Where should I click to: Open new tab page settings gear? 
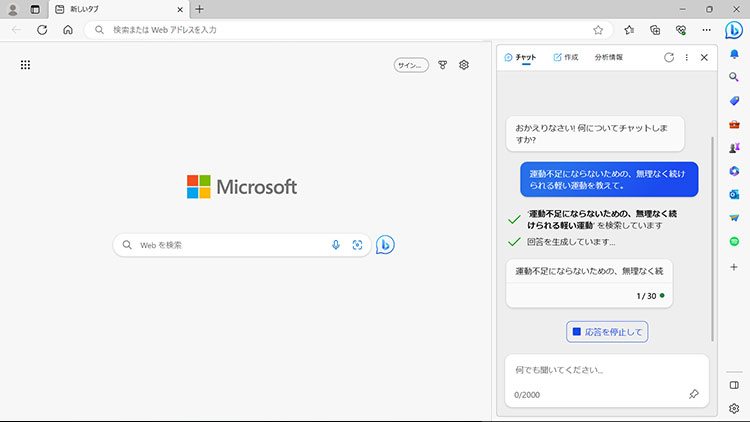coord(464,65)
